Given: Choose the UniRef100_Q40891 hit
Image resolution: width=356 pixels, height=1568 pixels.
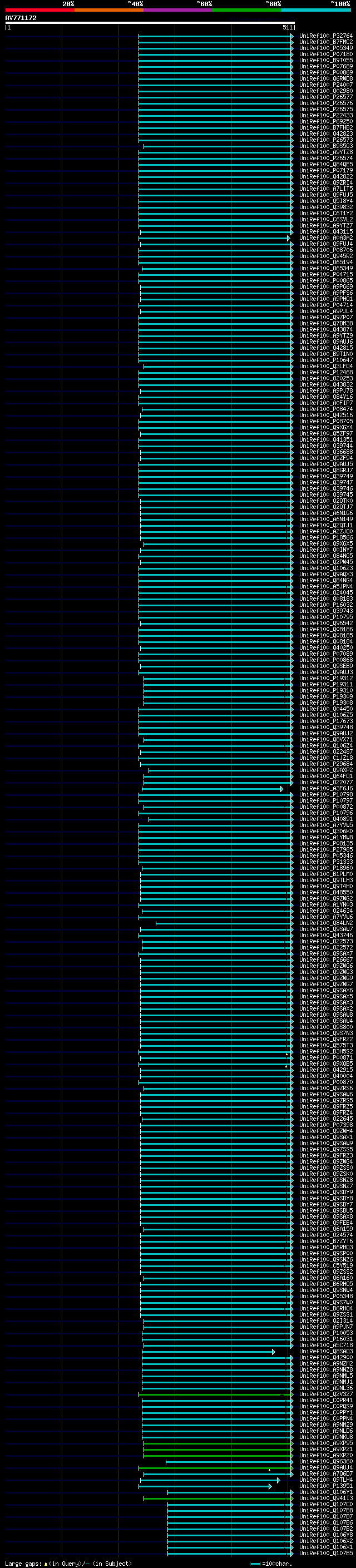Looking at the screenshot, I should point(326,819).
